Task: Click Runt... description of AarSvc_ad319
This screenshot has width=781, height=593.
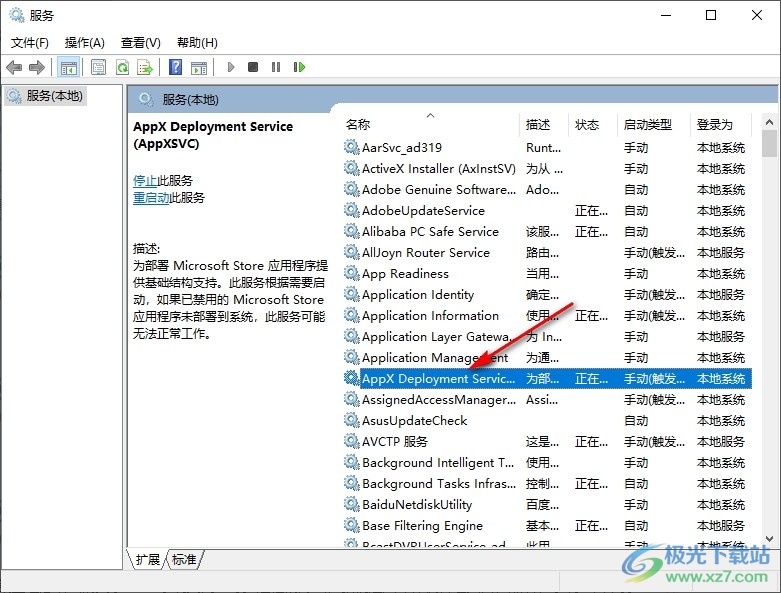Action: point(543,148)
